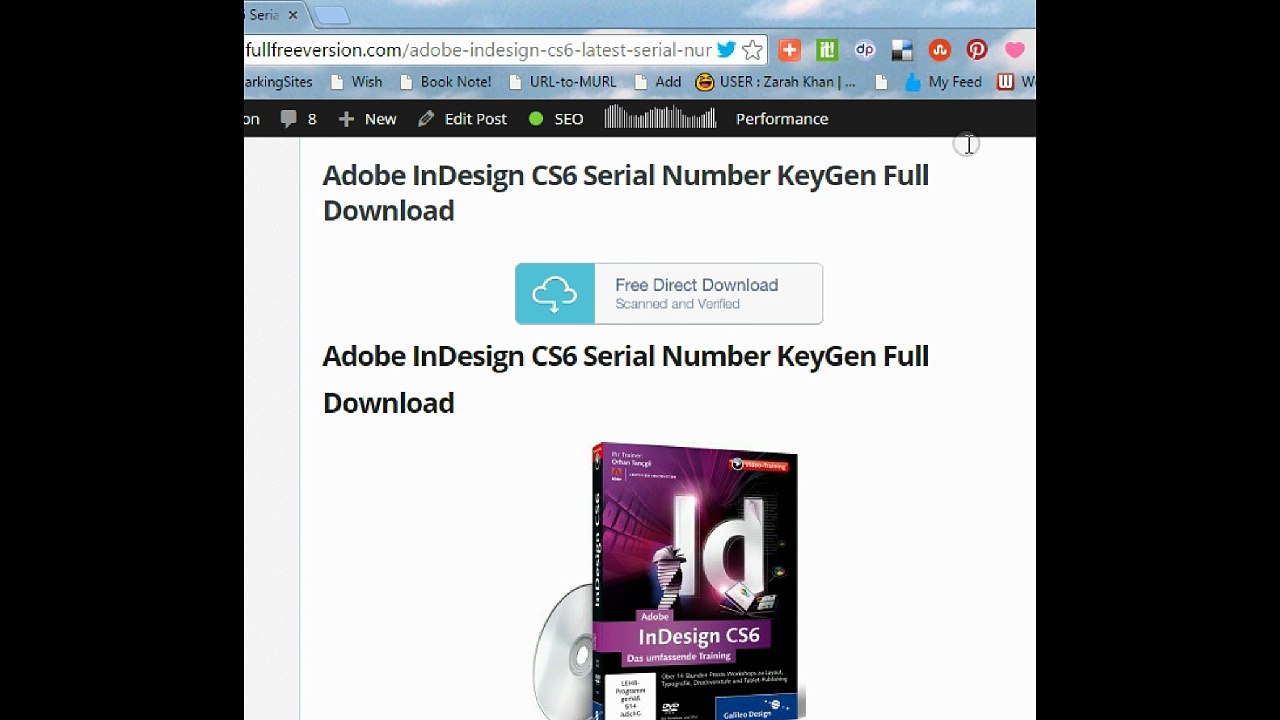Screen dimensions: 1280x720
Task: Open the StumbleUpon extension icon
Action: tap(939, 50)
